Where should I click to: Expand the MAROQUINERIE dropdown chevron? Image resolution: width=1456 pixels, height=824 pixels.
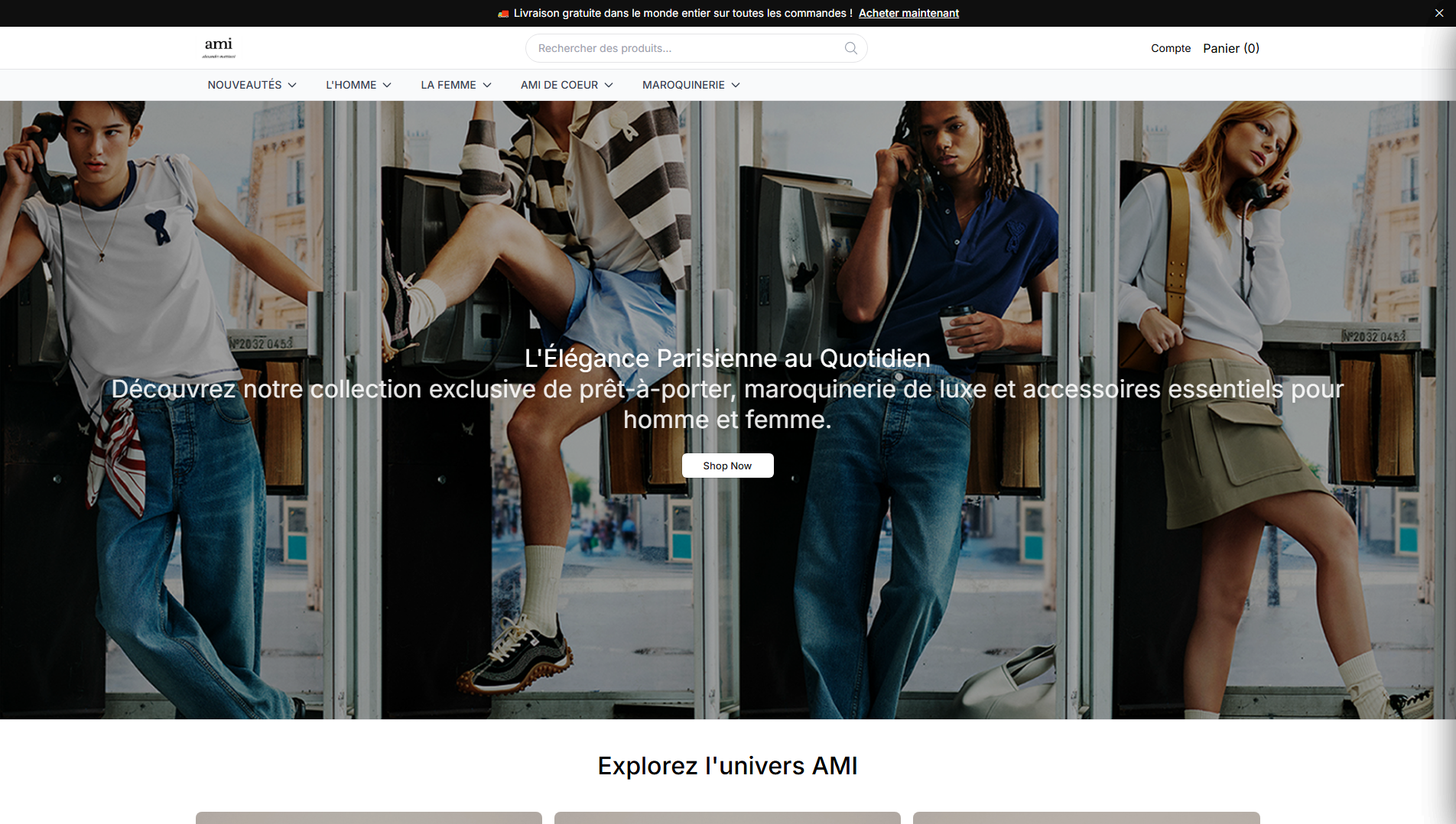(736, 85)
